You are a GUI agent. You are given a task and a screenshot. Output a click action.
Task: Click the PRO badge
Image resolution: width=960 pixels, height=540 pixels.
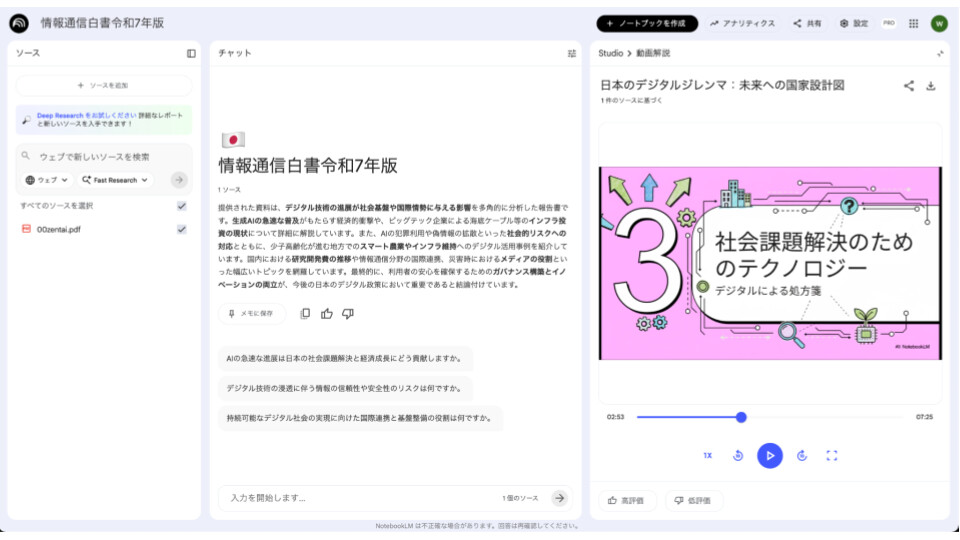[x=888, y=23]
